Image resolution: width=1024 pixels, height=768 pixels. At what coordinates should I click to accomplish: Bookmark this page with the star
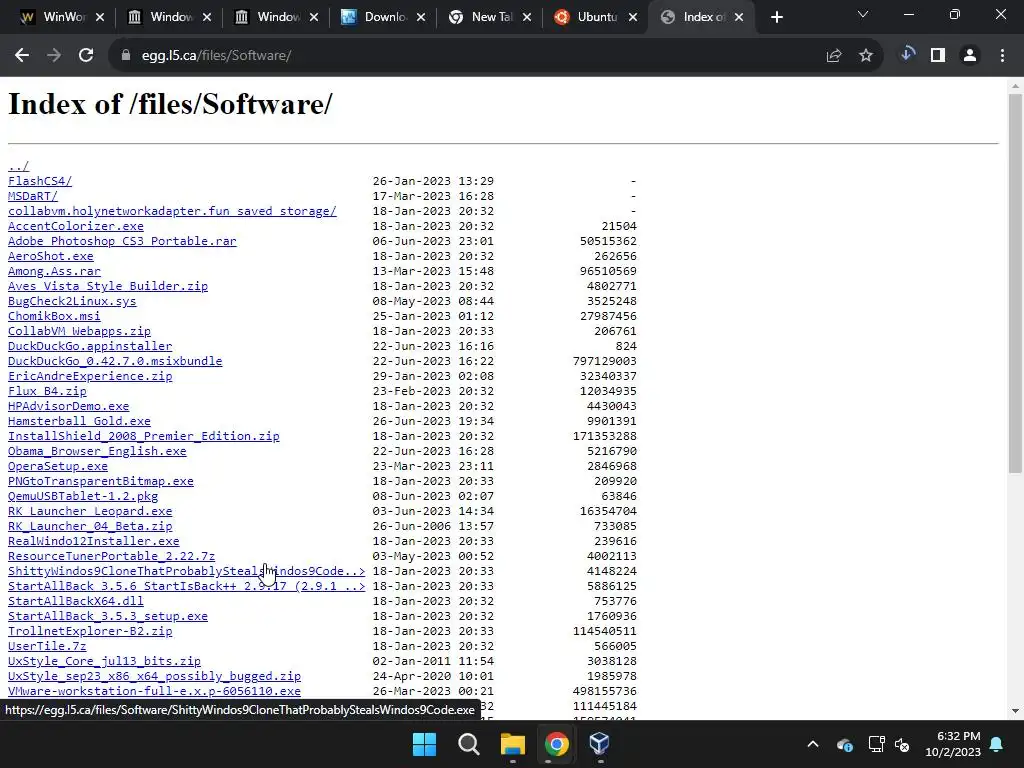[866, 56]
